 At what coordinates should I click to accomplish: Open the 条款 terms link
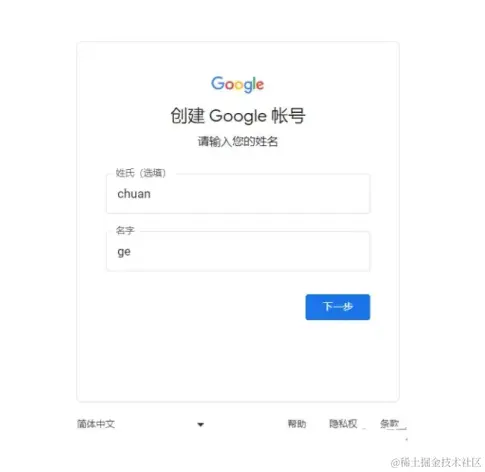390,424
